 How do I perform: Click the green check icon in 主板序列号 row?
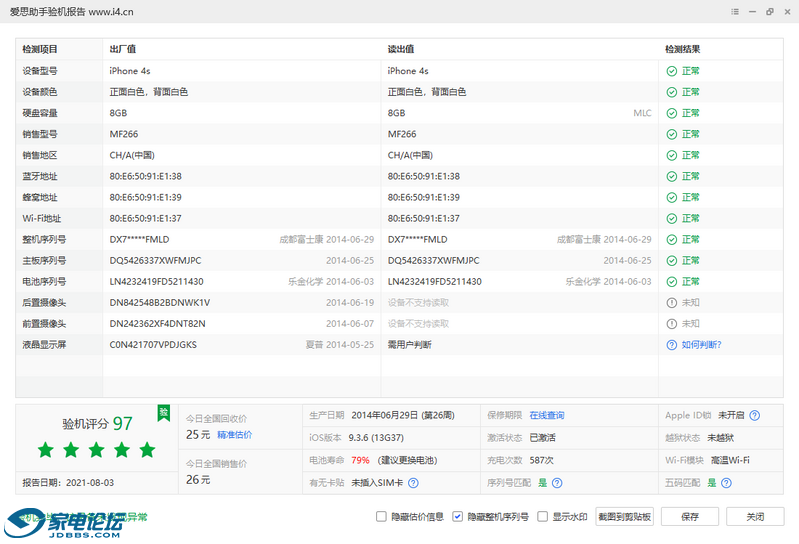coord(672,261)
